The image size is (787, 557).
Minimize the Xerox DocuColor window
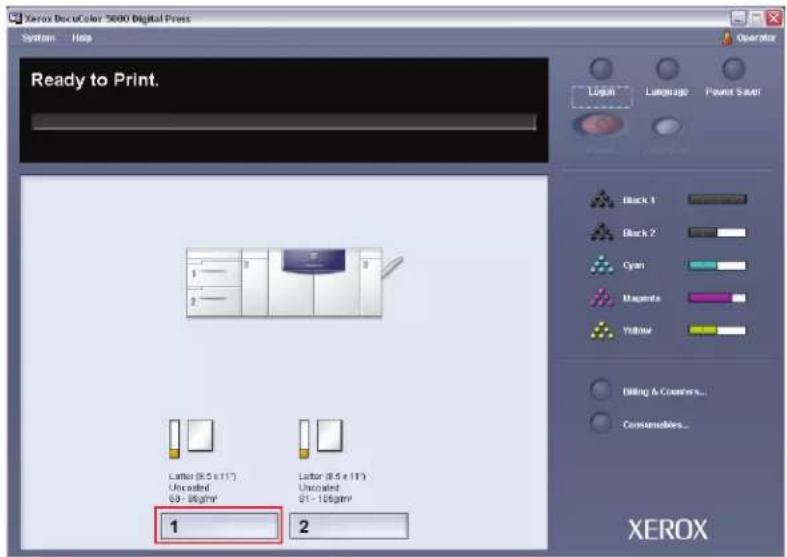click(x=738, y=19)
